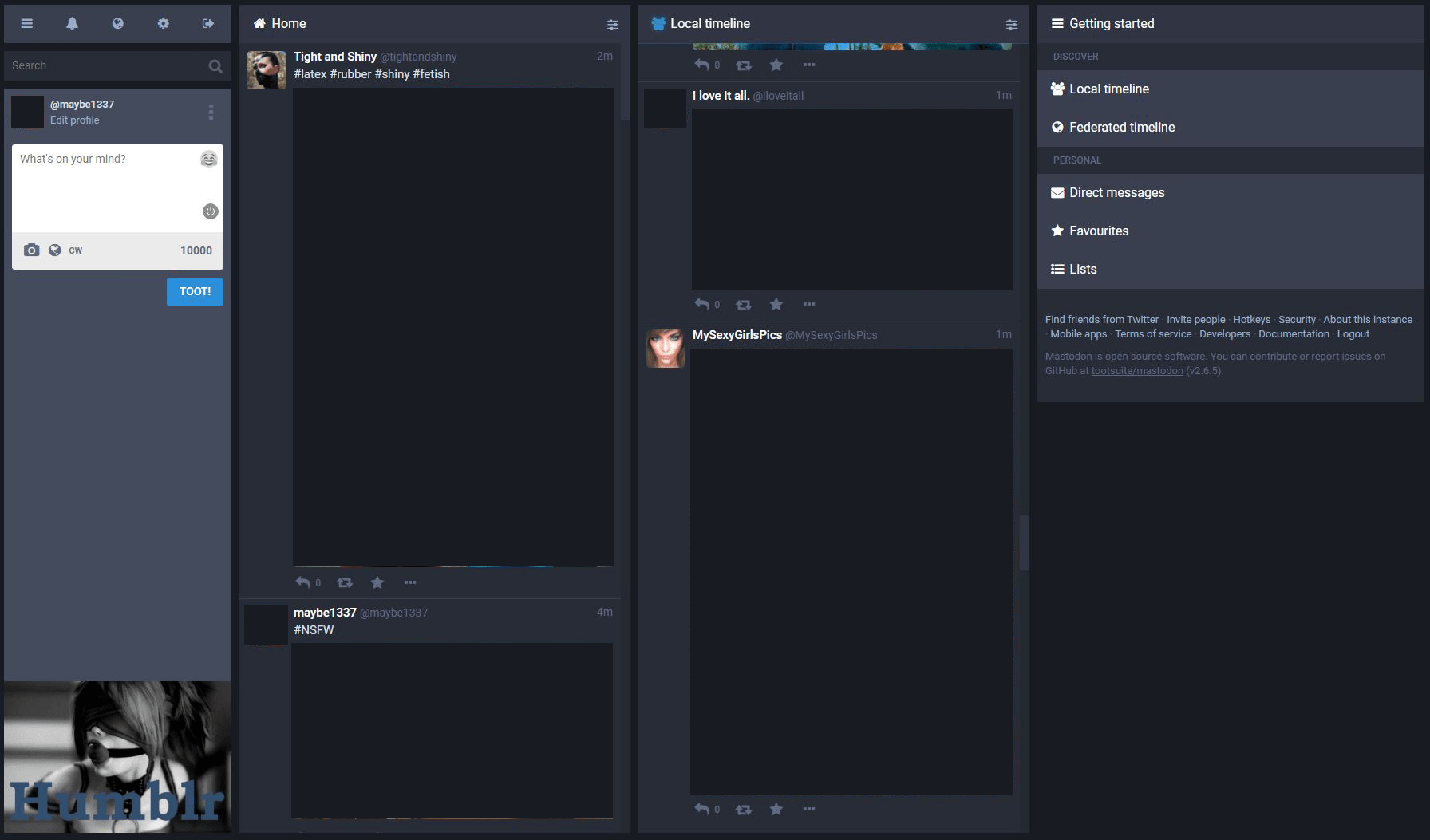Reply to the Tight and Shiny post
Viewport: 1430px width, 840px height.
[x=303, y=582]
